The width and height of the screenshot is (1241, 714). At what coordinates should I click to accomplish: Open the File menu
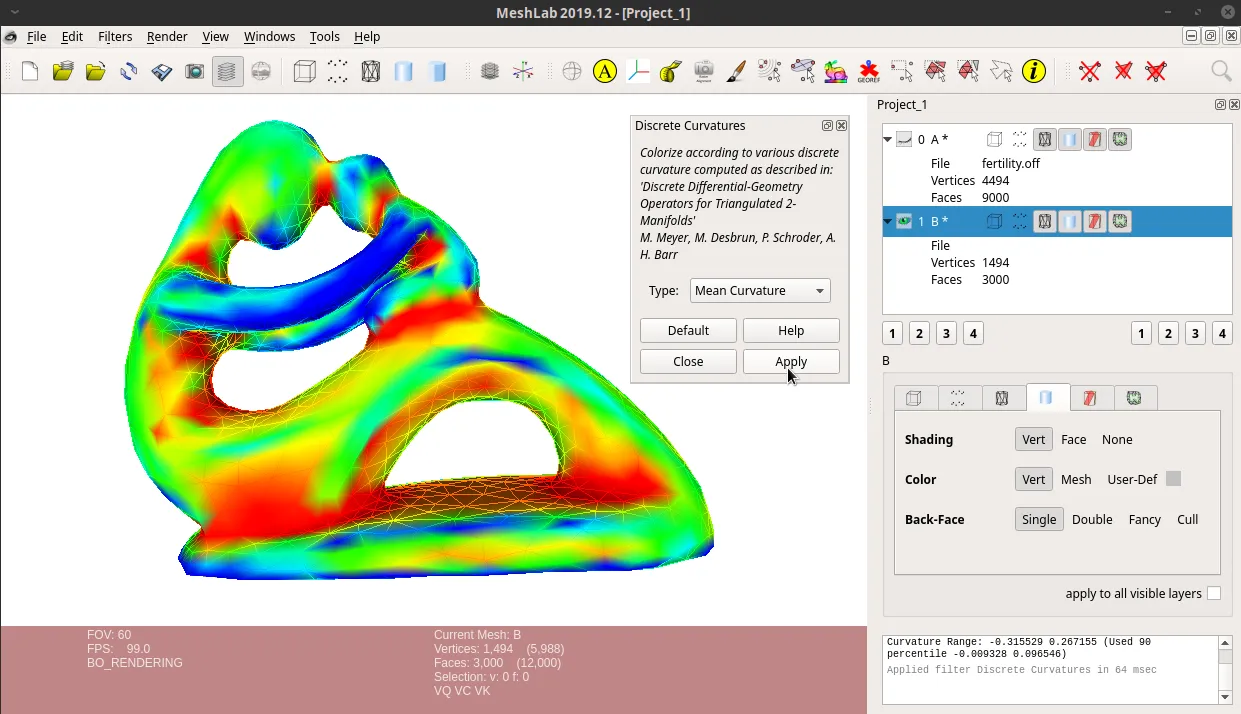pos(36,36)
